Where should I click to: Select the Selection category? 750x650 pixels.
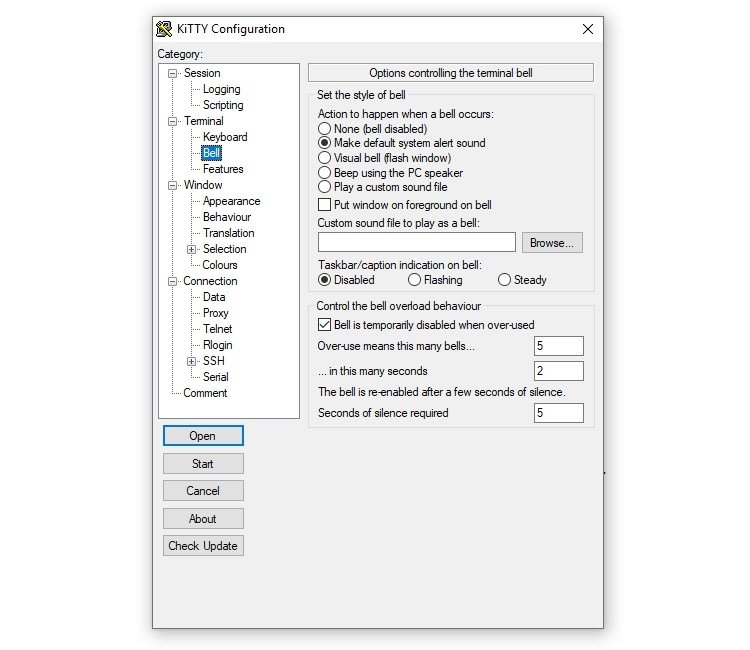point(224,249)
